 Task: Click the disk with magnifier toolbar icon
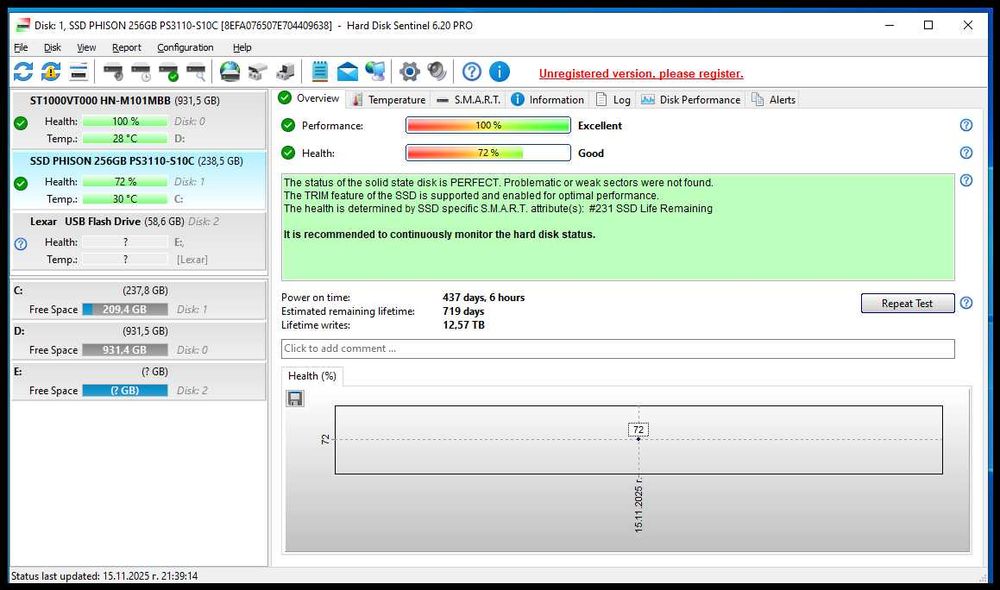point(196,72)
